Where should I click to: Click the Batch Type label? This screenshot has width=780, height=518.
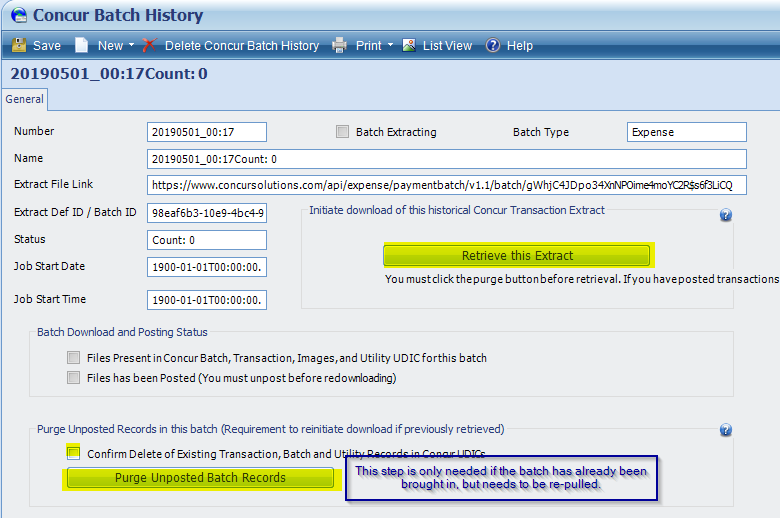click(541, 132)
